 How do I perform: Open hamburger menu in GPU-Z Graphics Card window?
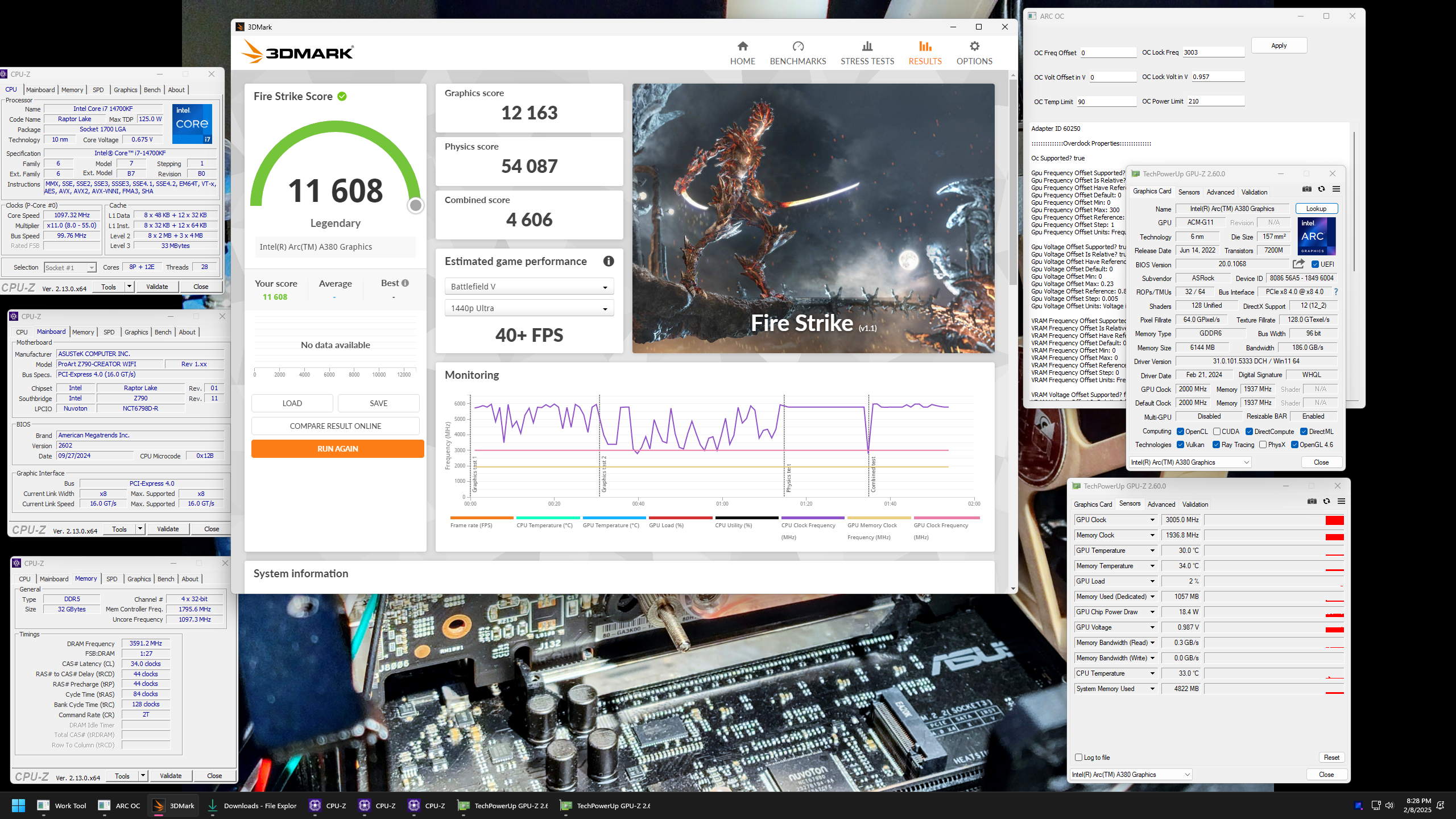point(1336,189)
